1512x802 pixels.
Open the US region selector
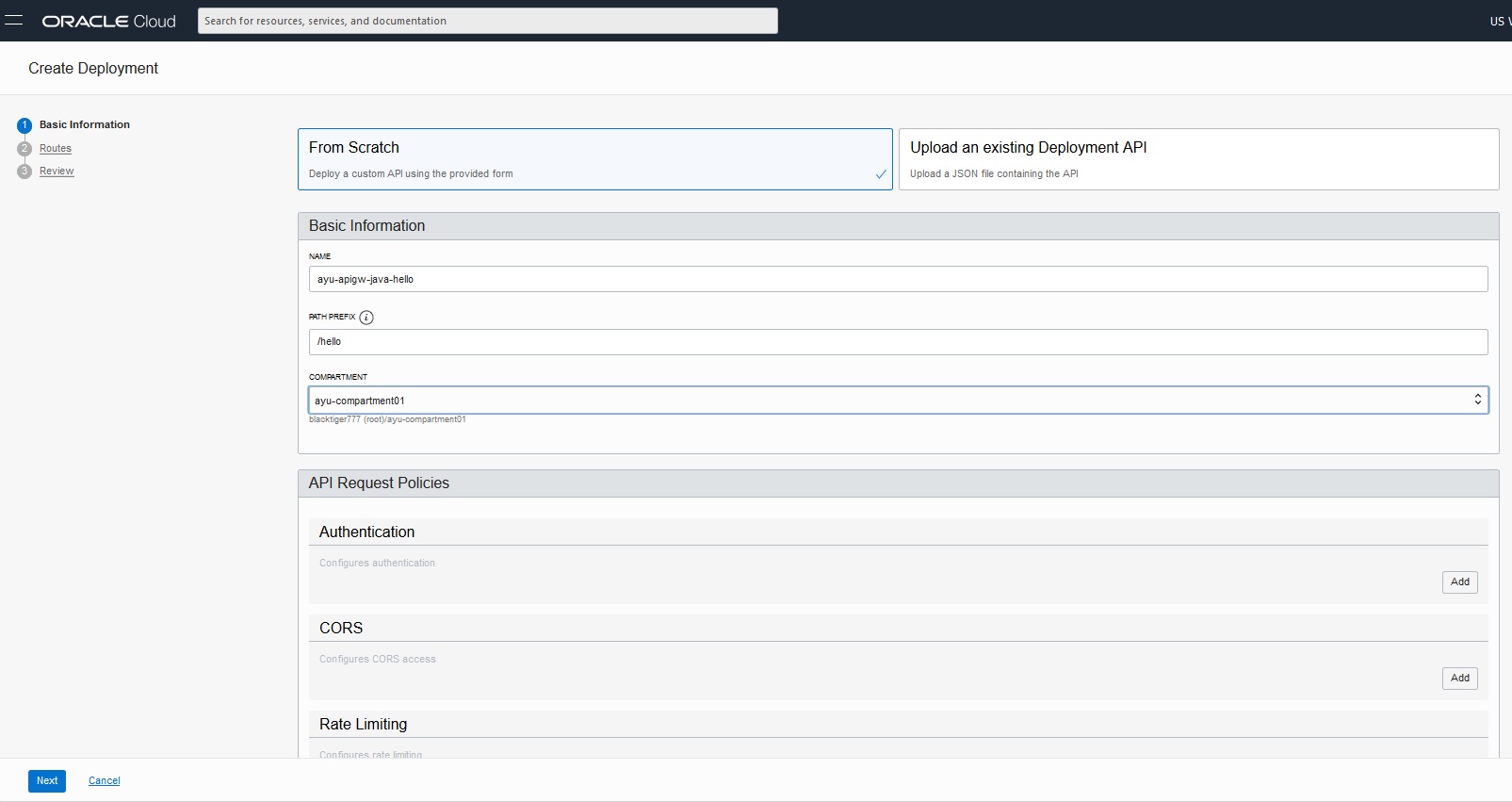click(x=1499, y=21)
